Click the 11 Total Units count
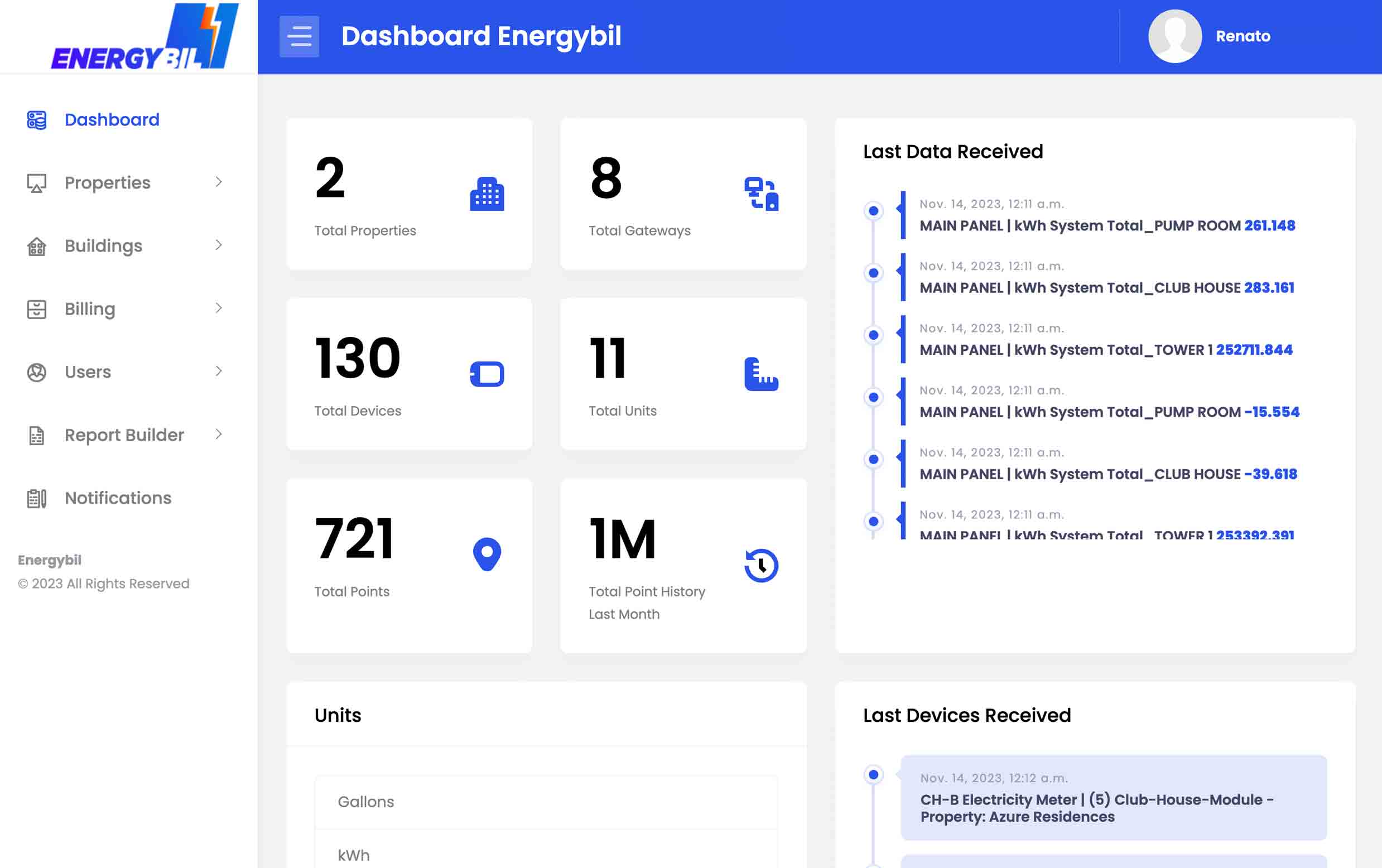 (607, 359)
